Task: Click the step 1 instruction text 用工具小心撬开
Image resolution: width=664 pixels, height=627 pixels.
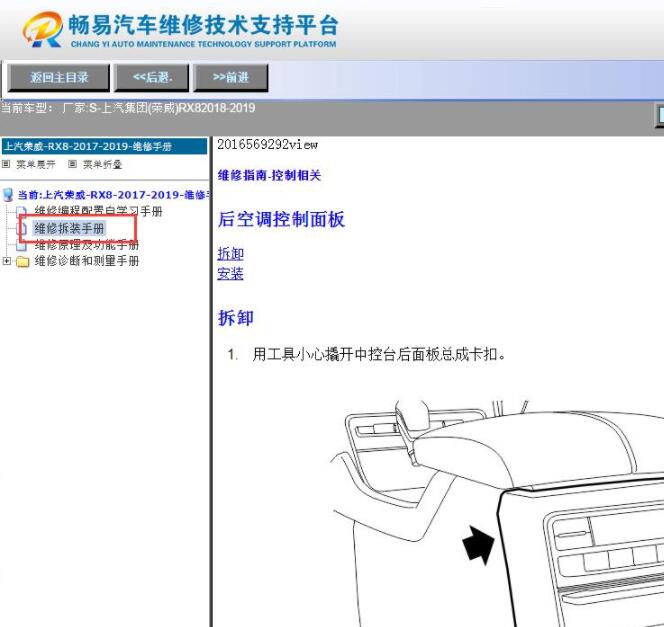Action: click(379, 354)
